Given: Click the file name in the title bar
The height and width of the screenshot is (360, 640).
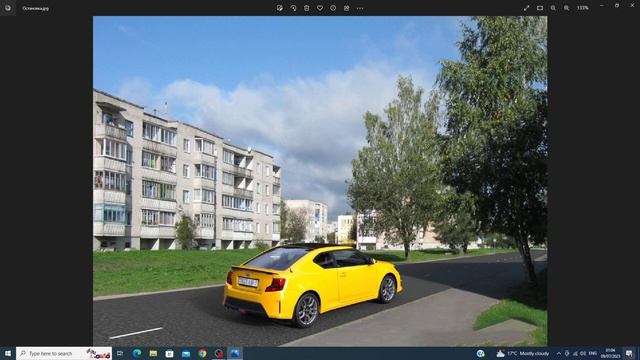Looking at the screenshot, I should click(36, 8).
